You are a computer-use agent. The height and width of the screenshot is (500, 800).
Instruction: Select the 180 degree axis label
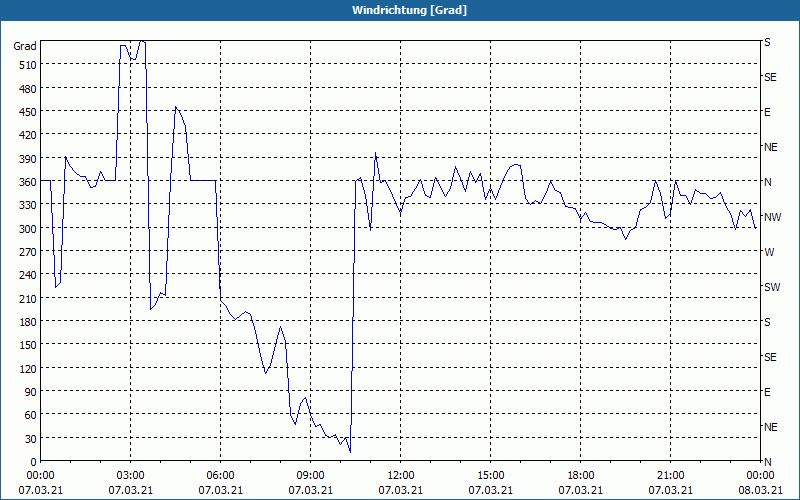coord(25,322)
